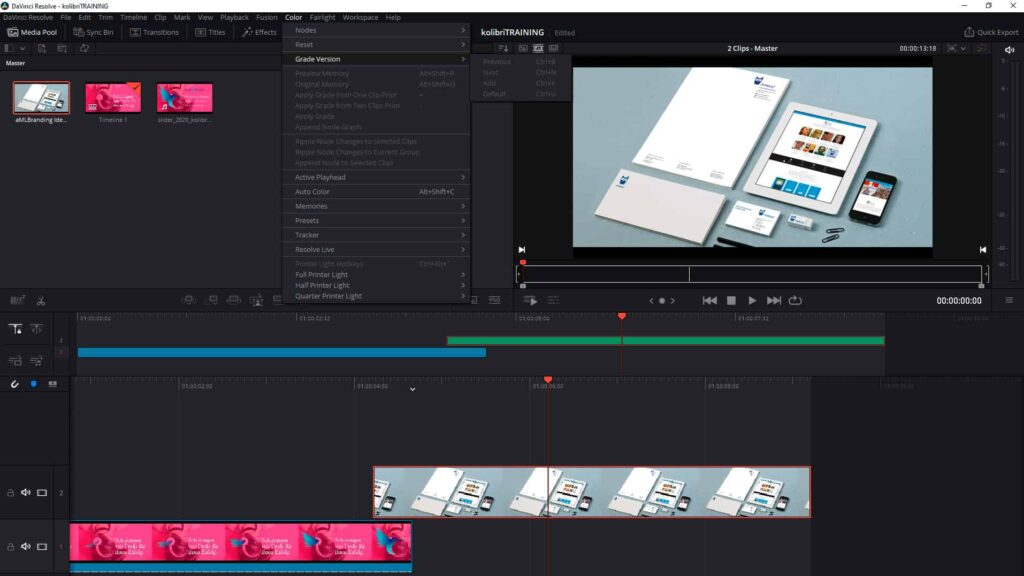This screenshot has width=1024, height=576.
Task: Expand the Tracker submenu
Action: click(376, 234)
